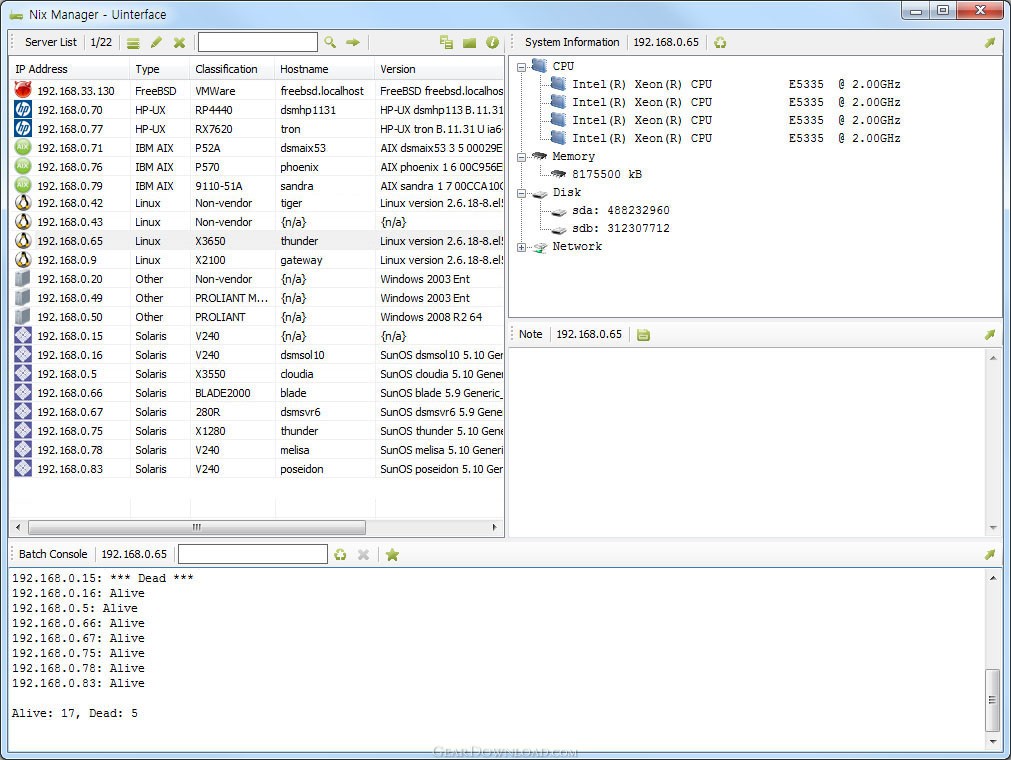The height and width of the screenshot is (760, 1011).
Task: Click the green refresh icon in Batch Console
Action: [x=340, y=554]
